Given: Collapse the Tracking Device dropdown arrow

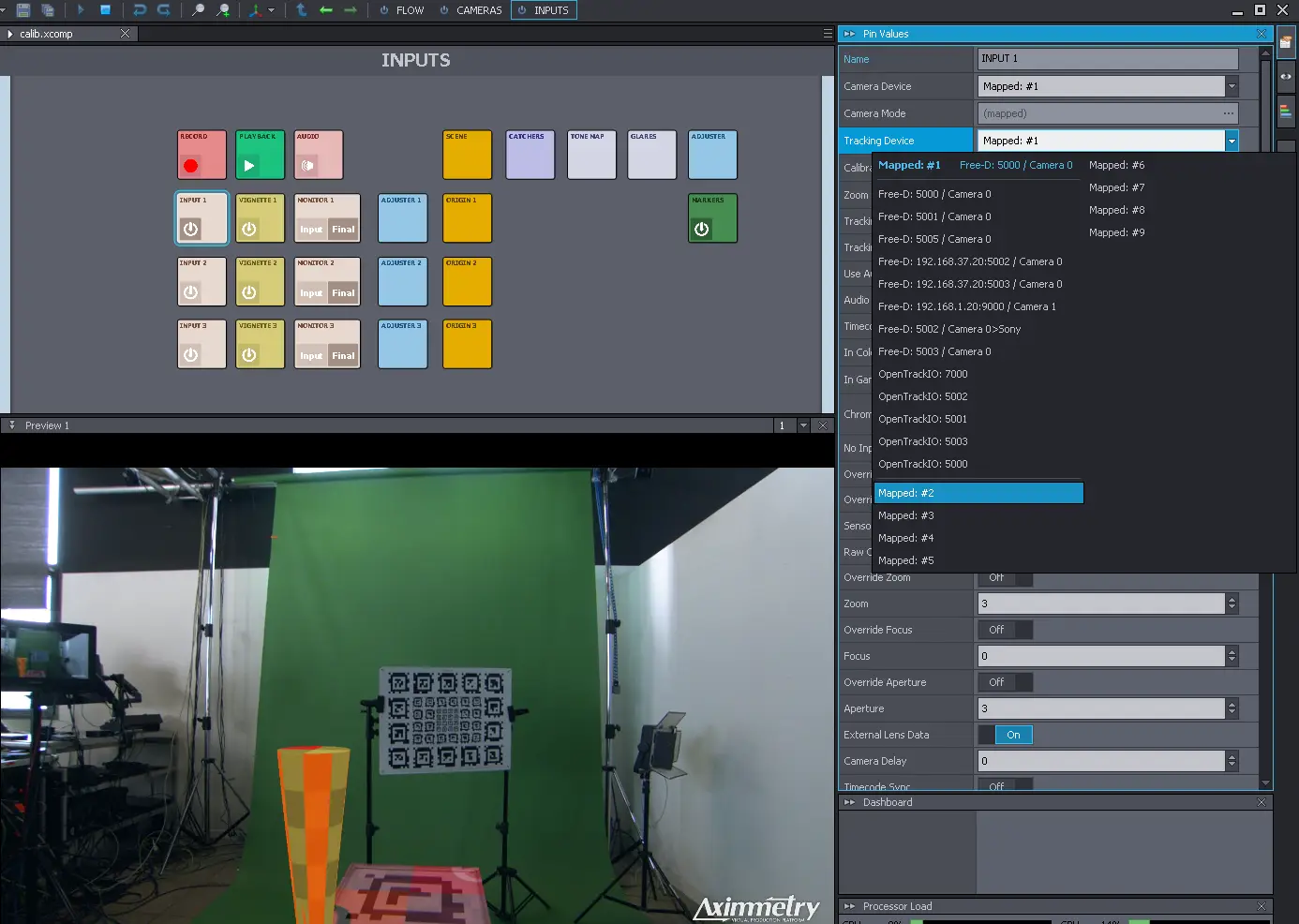Looking at the screenshot, I should coord(1232,141).
